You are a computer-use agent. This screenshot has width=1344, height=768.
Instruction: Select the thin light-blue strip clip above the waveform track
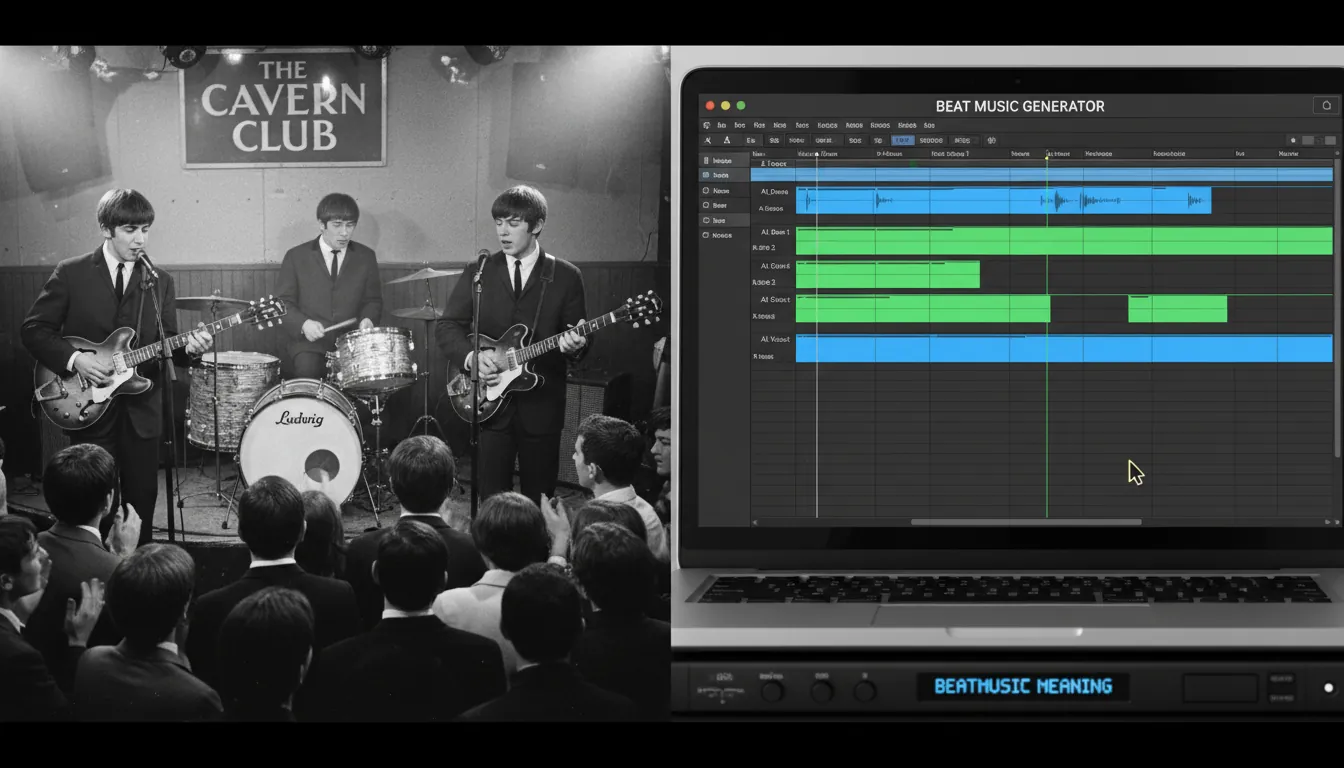(x=1041, y=174)
